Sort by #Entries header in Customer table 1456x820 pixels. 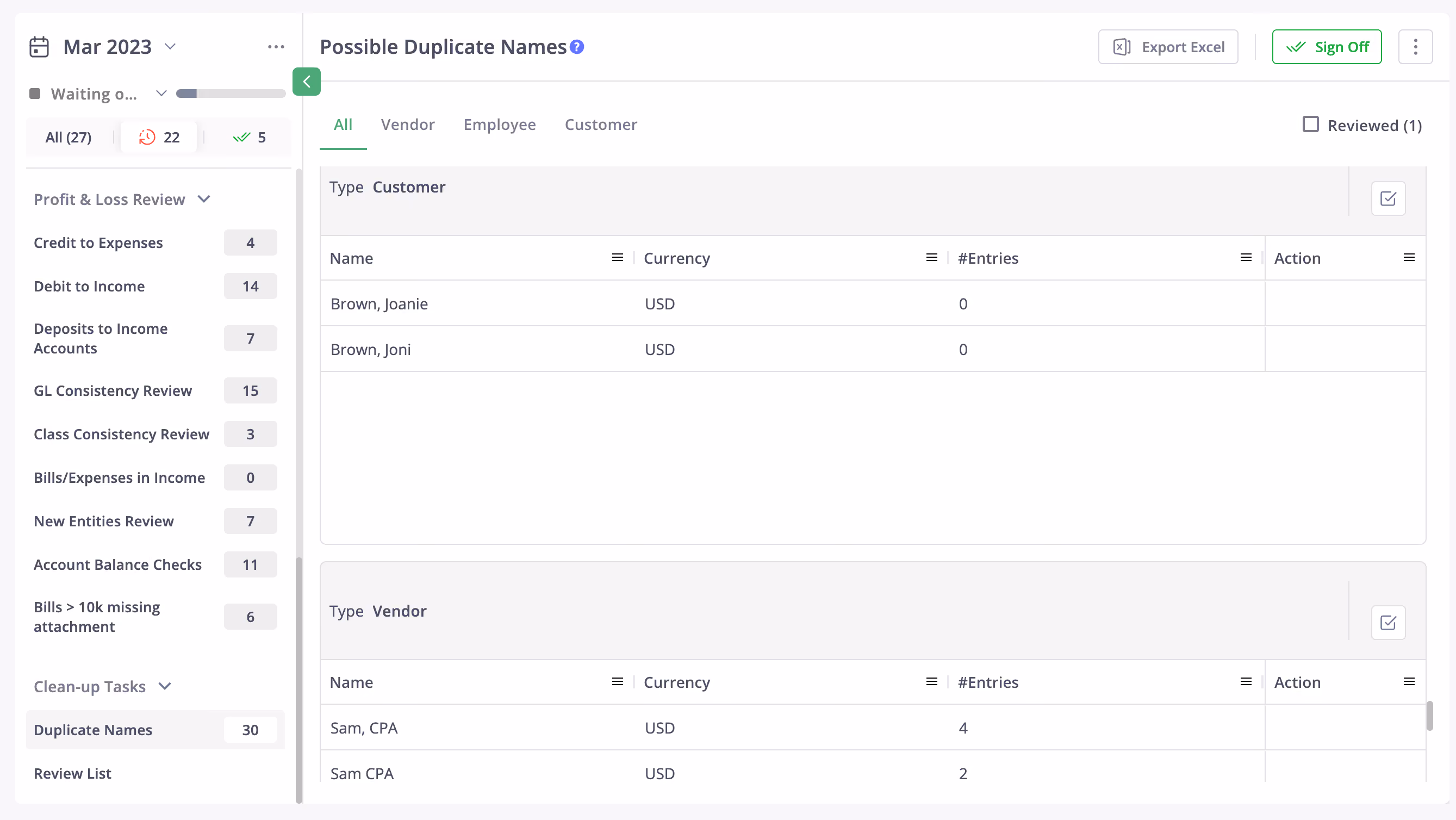coord(988,258)
